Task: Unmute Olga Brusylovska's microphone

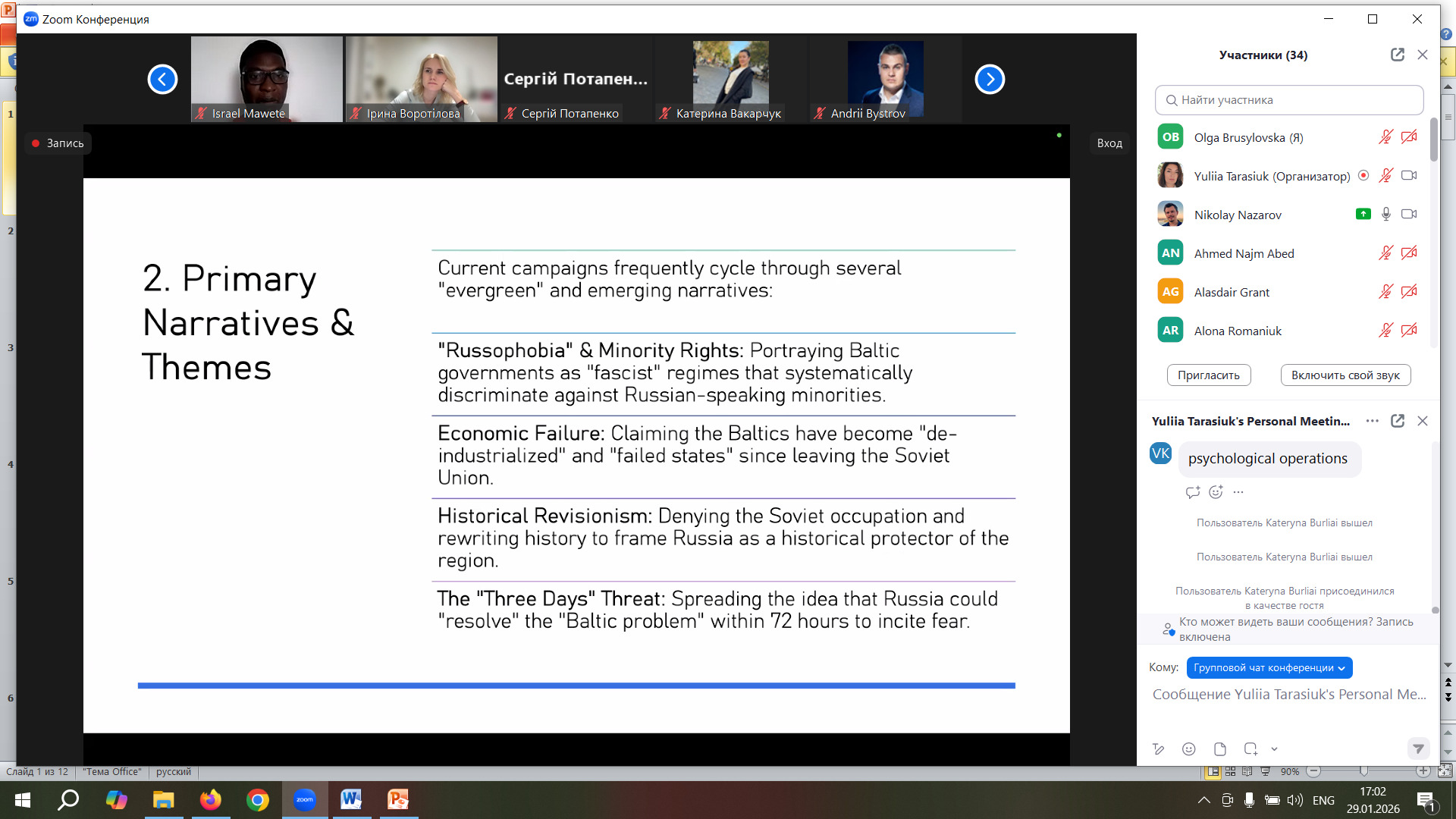Action: pyautogui.click(x=1385, y=137)
